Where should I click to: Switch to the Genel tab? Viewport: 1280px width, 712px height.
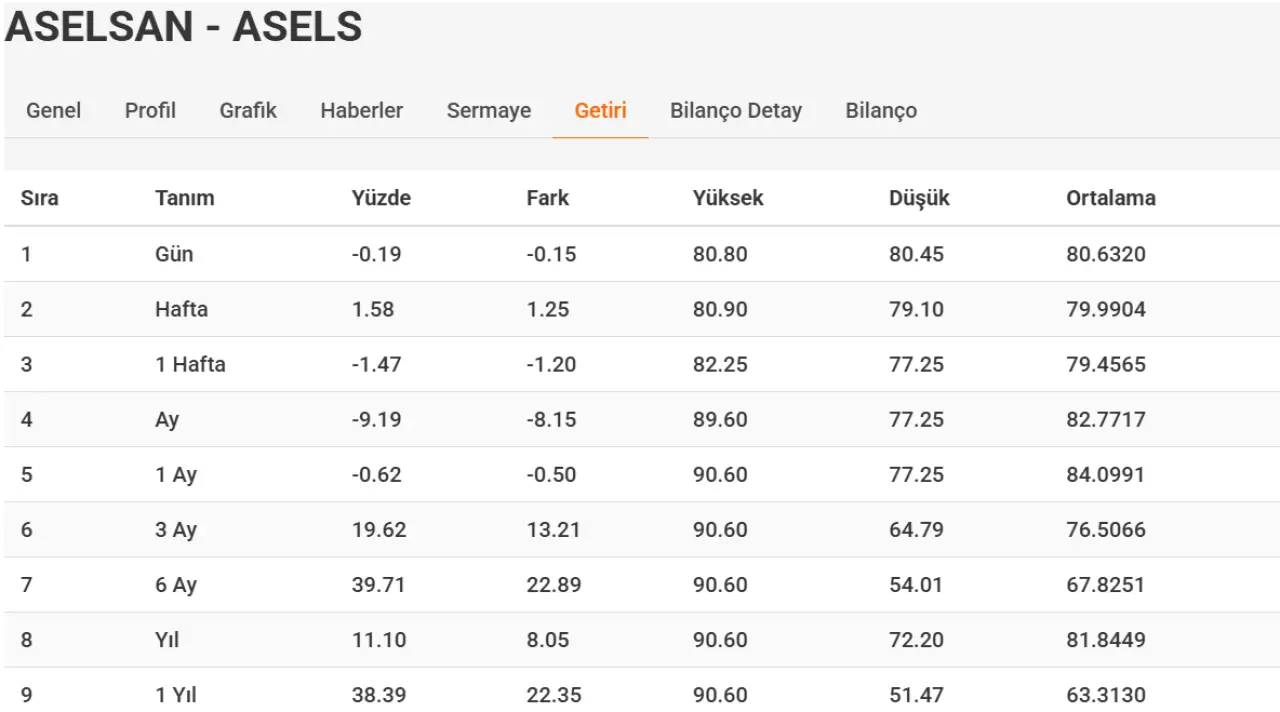(54, 110)
